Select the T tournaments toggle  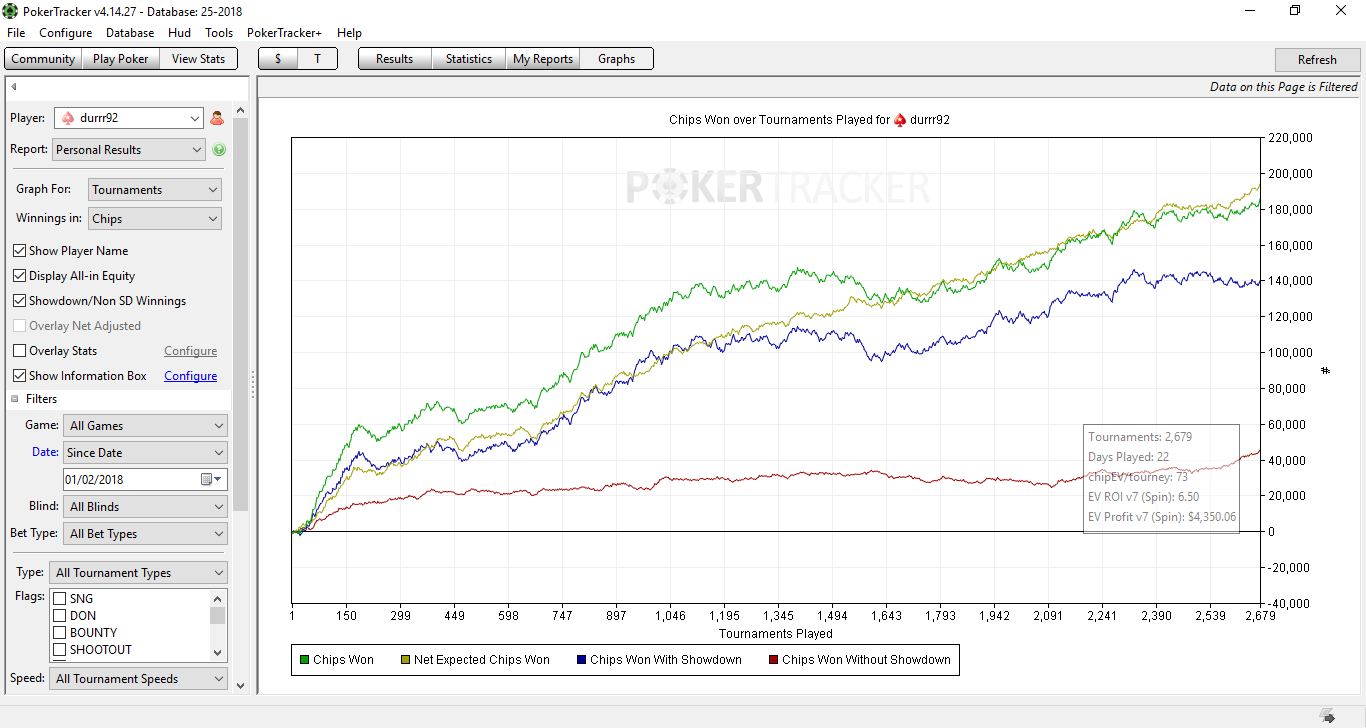point(317,59)
